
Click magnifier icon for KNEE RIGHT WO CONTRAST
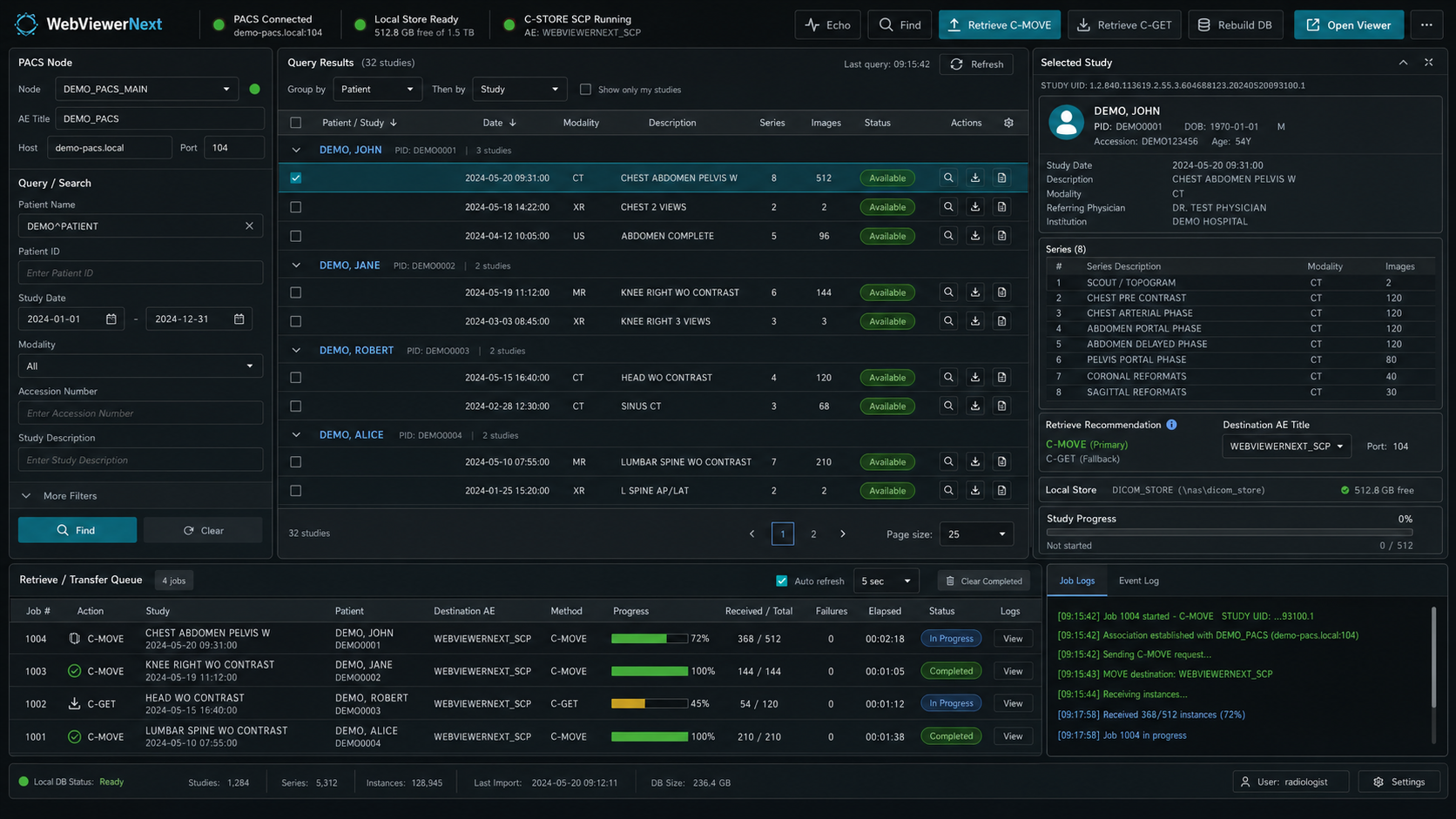(x=948, y=292)
